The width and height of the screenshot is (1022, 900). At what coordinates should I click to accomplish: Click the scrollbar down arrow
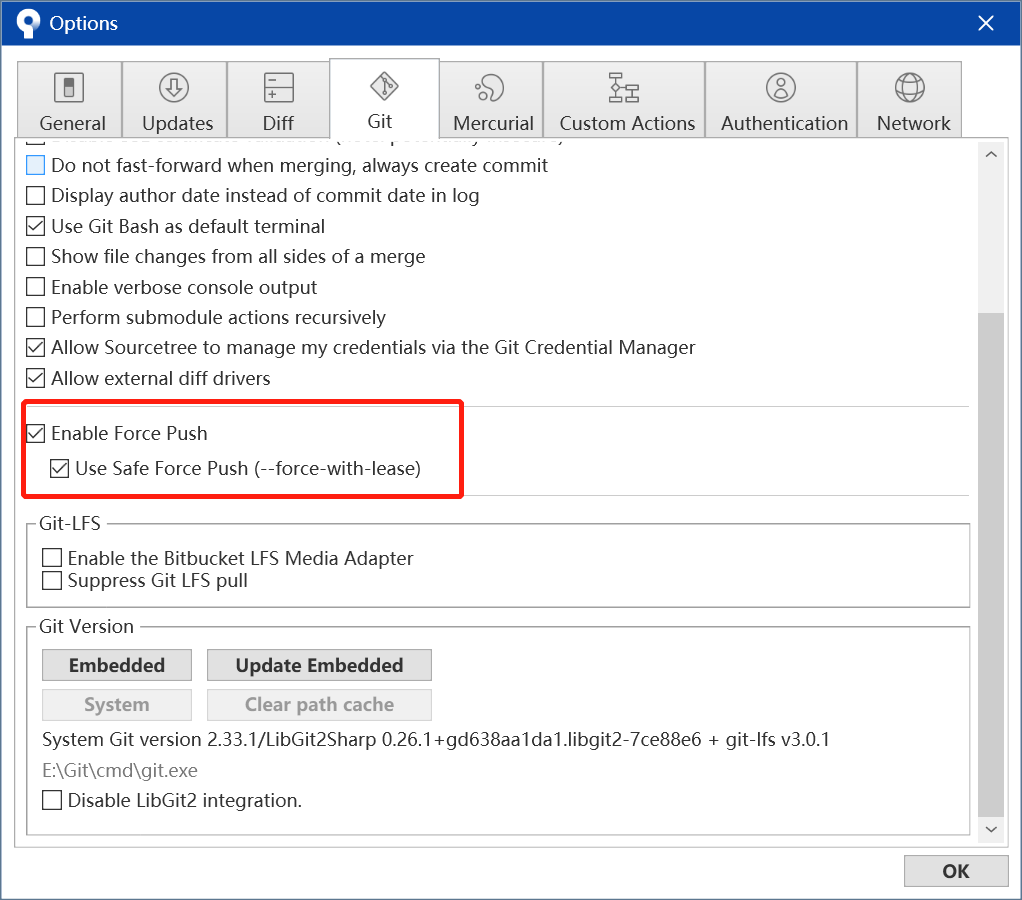coord(991,829)
